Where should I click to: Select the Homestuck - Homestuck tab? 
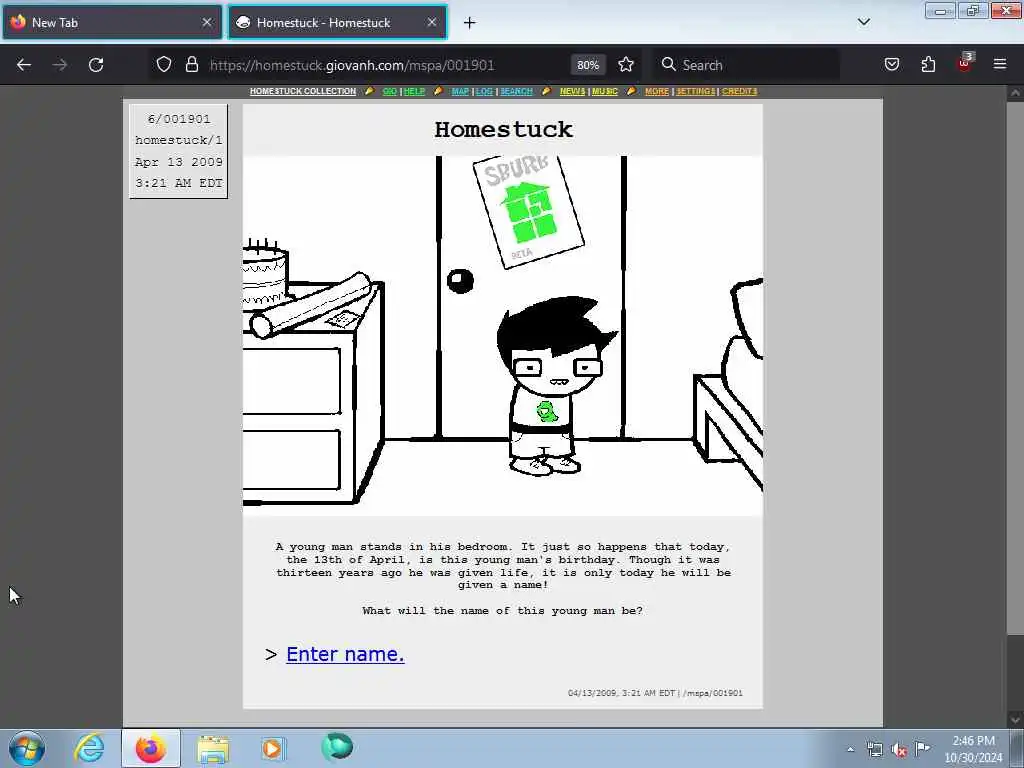coord(337,22)
